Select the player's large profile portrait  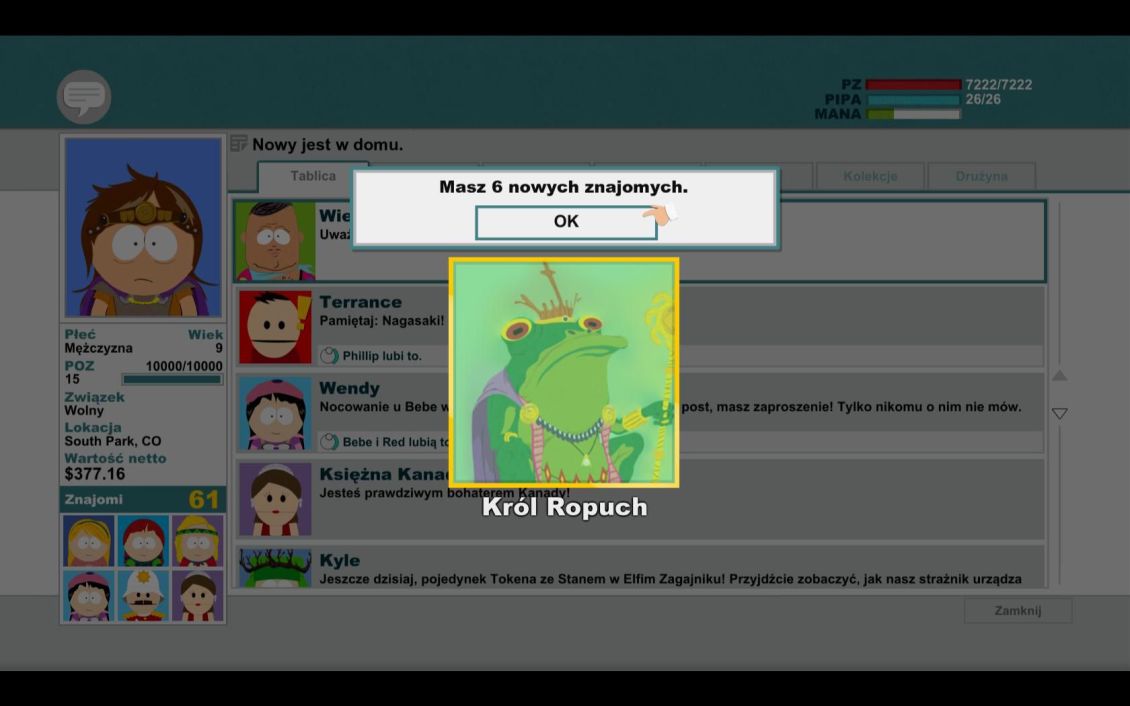coord(143,228)
